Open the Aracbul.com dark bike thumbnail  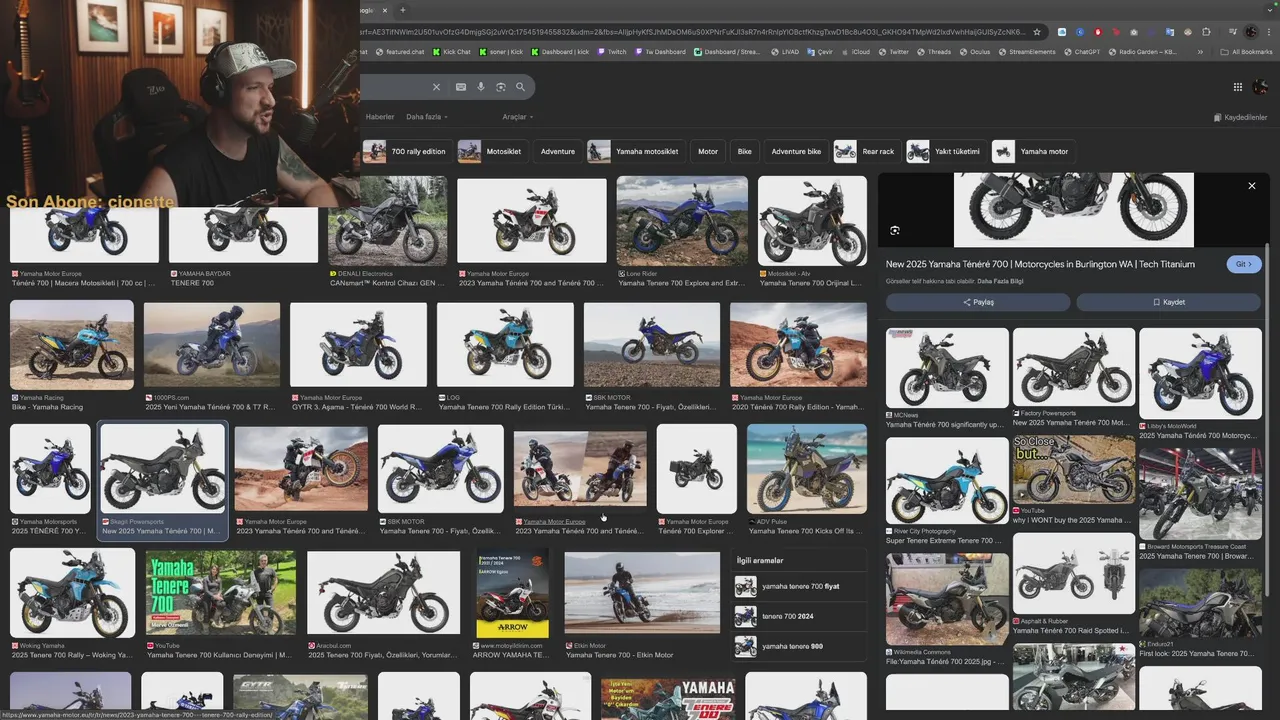[383, 593]
